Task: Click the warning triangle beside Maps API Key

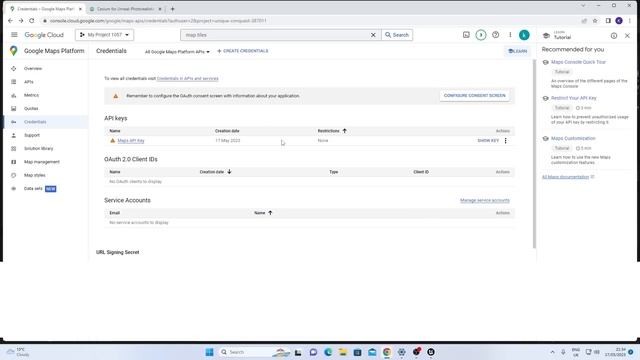Action: tap(113, 140)
